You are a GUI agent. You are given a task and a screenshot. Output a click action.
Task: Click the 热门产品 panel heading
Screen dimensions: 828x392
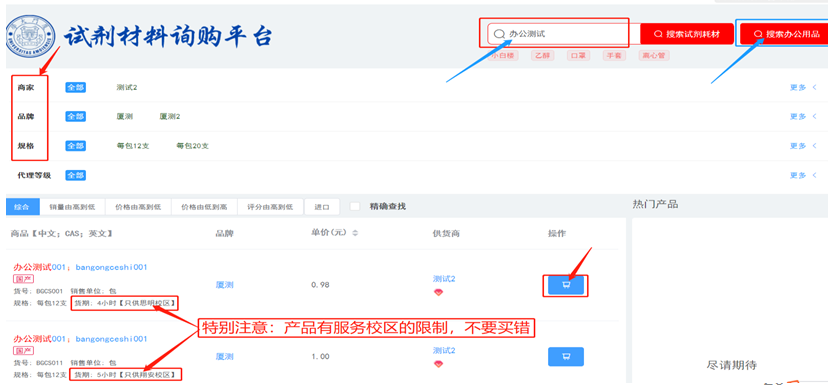(x=655, y=204)
